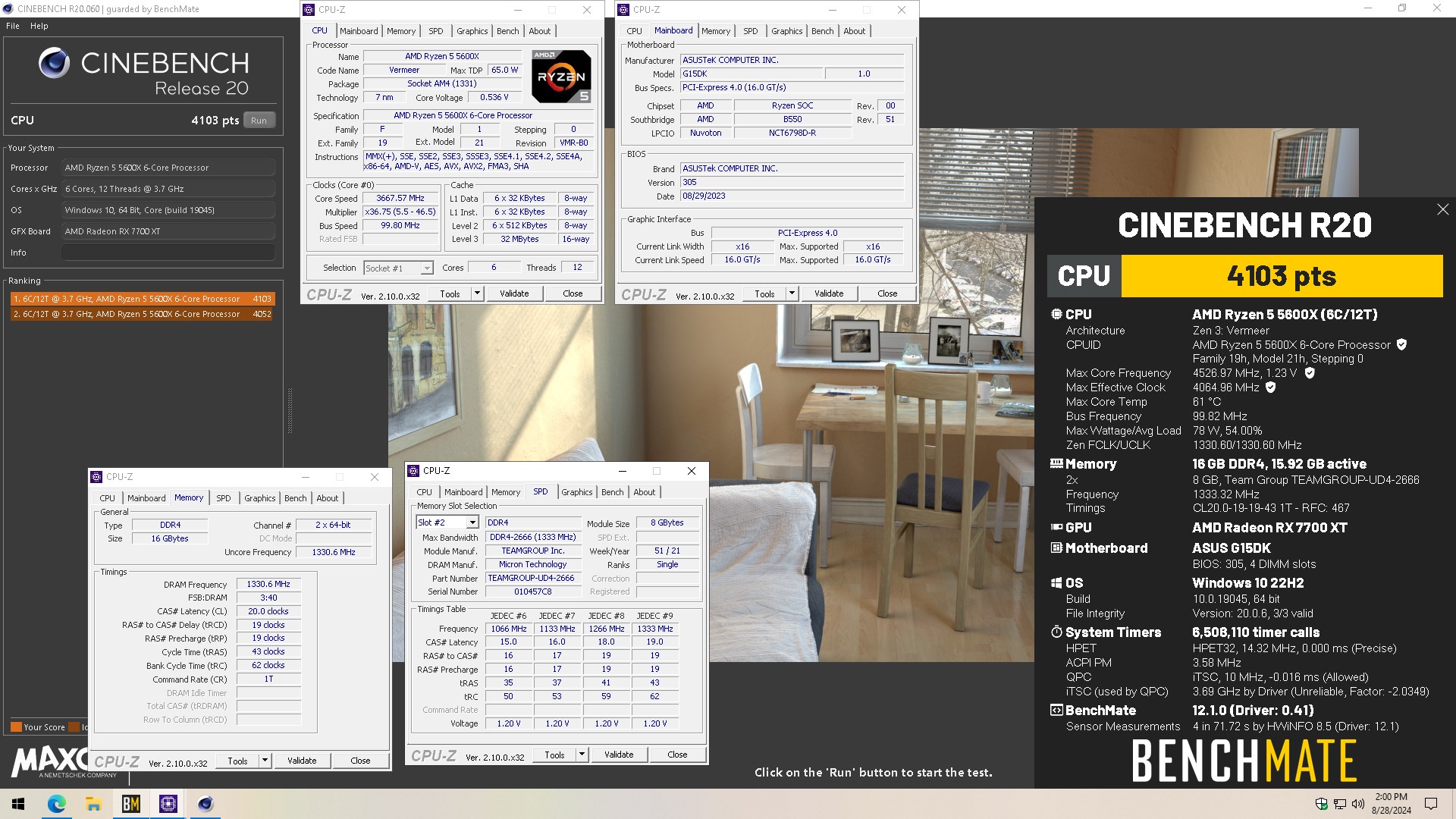Select the second ranking entry scoring 4052
This screenshot has width=1456, height=819.
click(142, 314)
